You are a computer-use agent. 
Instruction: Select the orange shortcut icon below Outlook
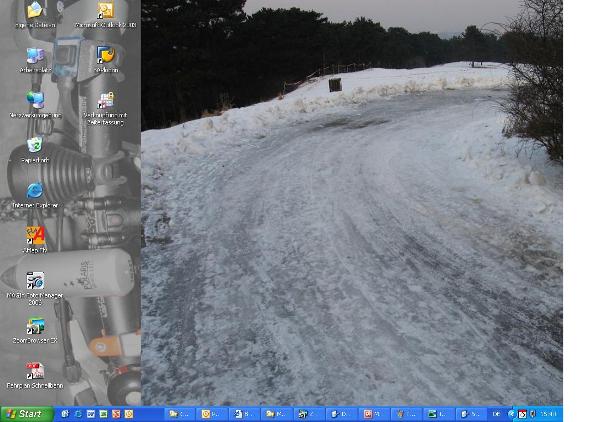106,60
